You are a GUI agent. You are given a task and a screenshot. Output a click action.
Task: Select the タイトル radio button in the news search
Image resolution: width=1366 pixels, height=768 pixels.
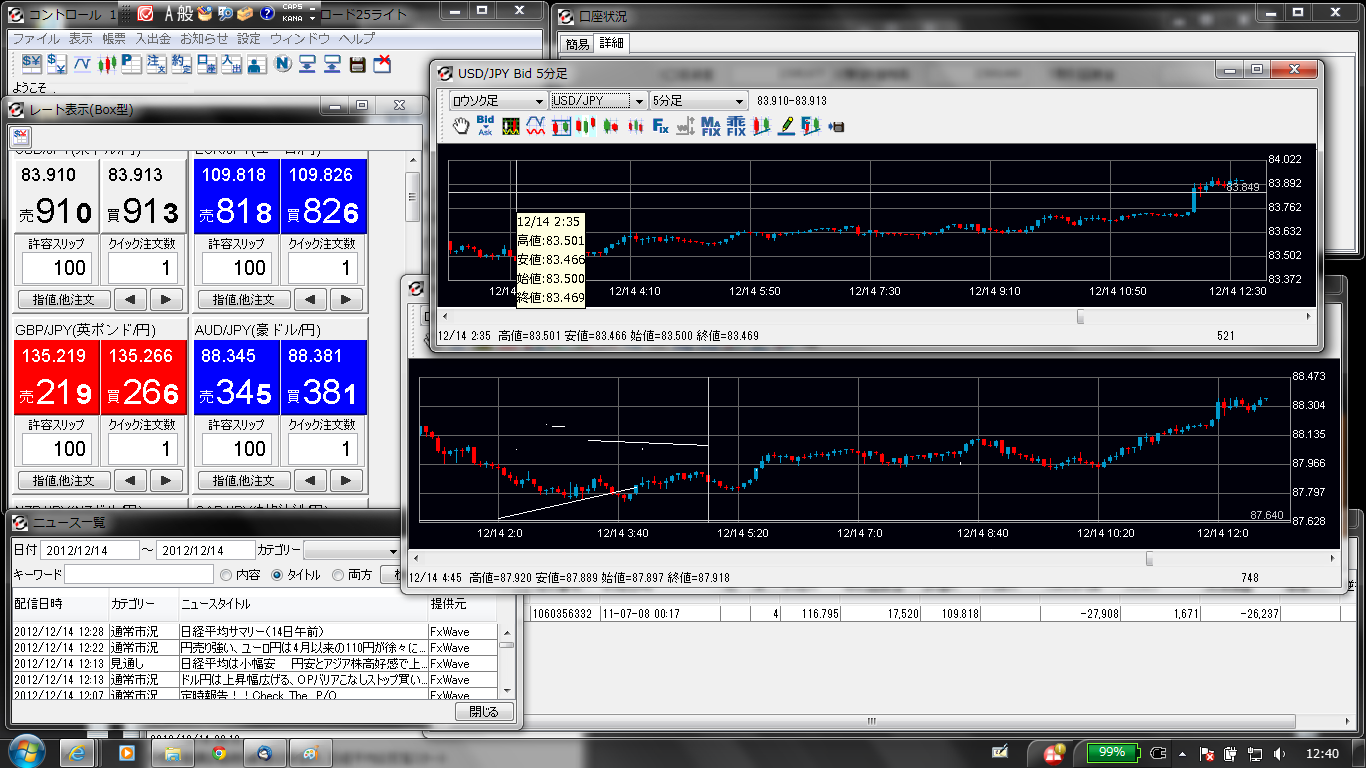tap(277, 575)
